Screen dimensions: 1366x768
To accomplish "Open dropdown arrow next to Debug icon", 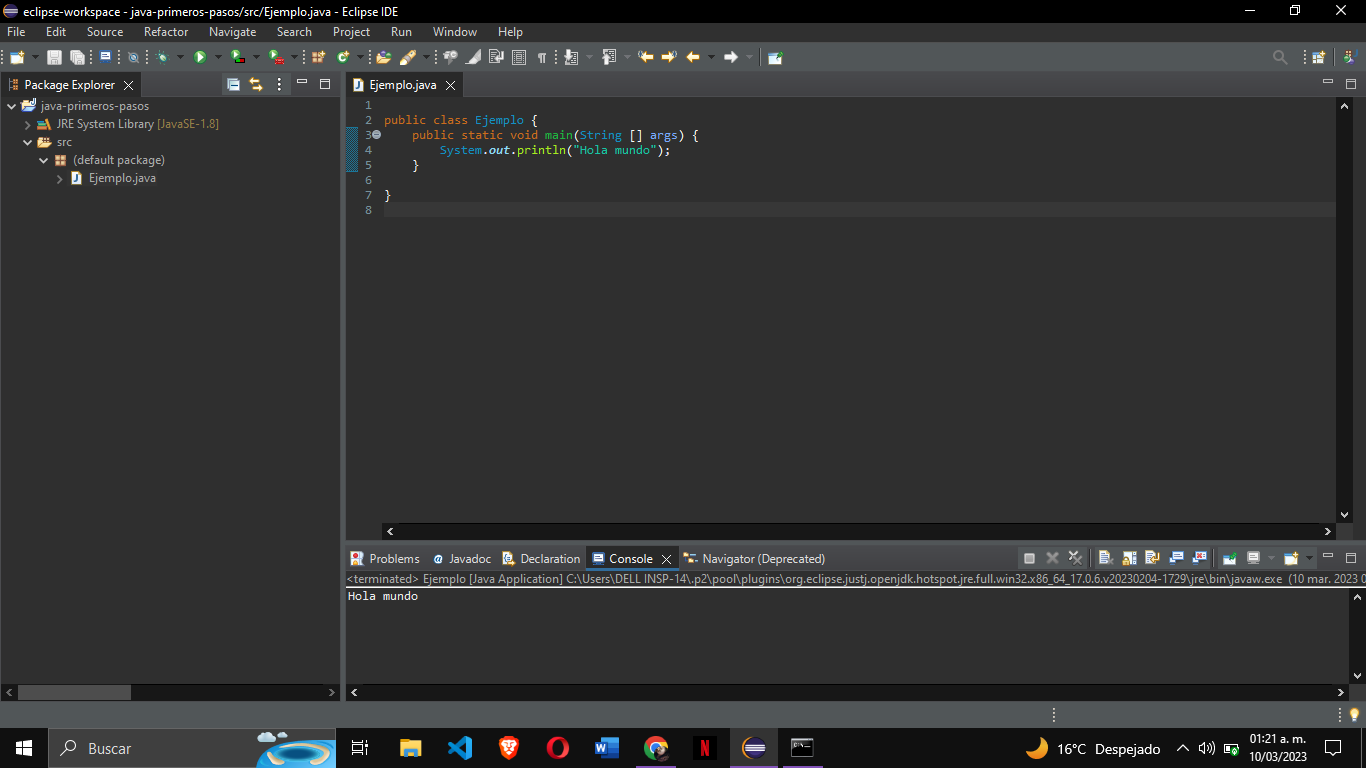I will [x=180, y=57].
